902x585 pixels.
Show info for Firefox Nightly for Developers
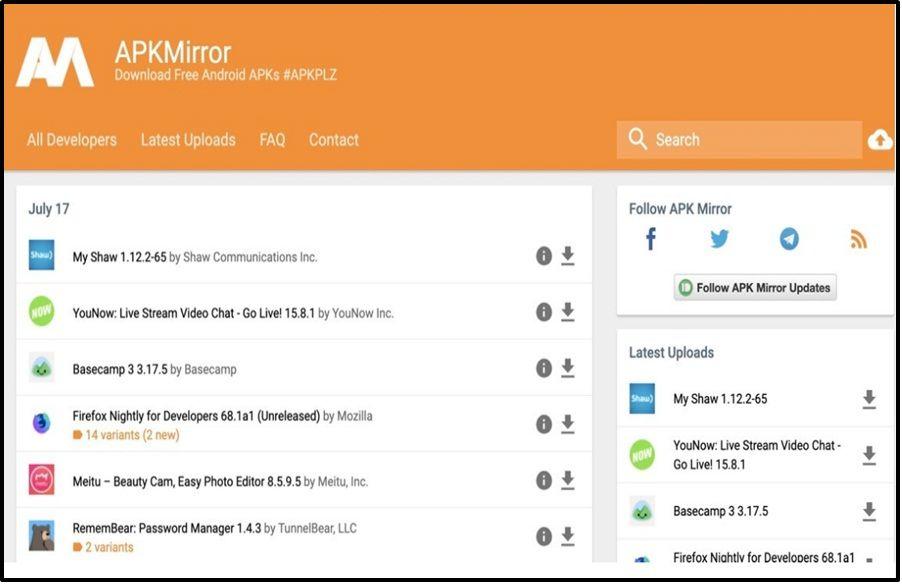coord(544,424)
